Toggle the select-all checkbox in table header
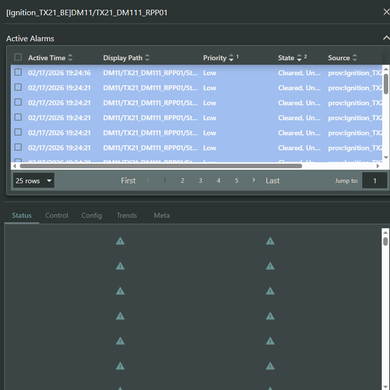The width and height of the screenshot is (390, 390). (18, 57)
